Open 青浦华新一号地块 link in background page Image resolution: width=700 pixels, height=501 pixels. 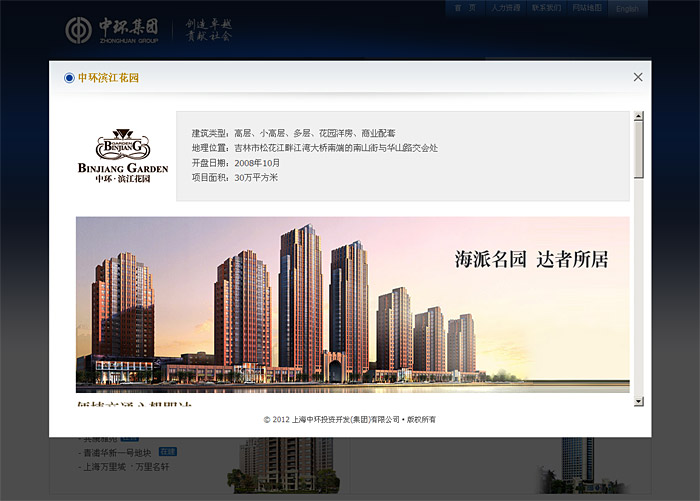[117, 453]
